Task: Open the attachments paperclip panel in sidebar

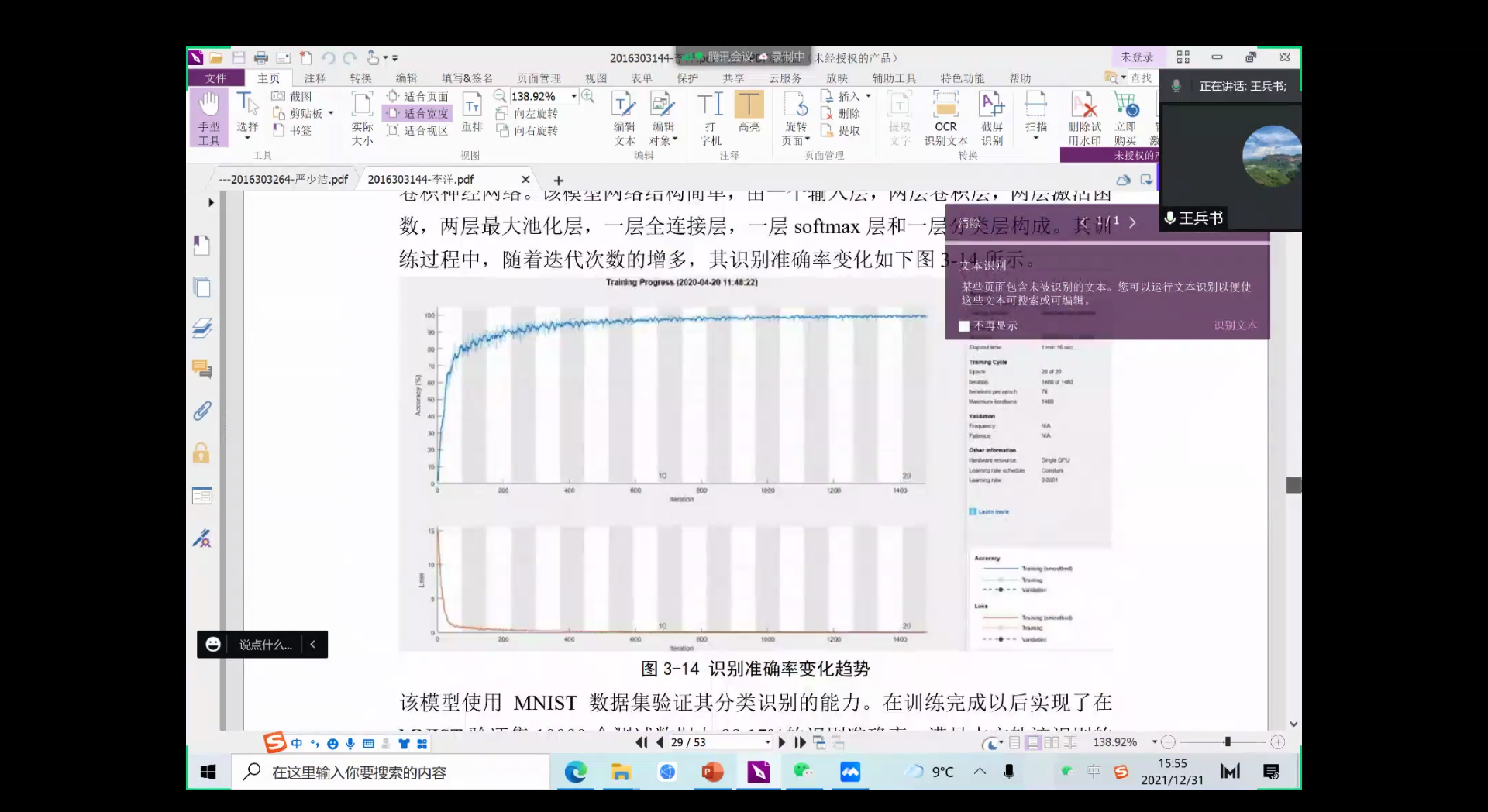Action: tap(201, 411)
